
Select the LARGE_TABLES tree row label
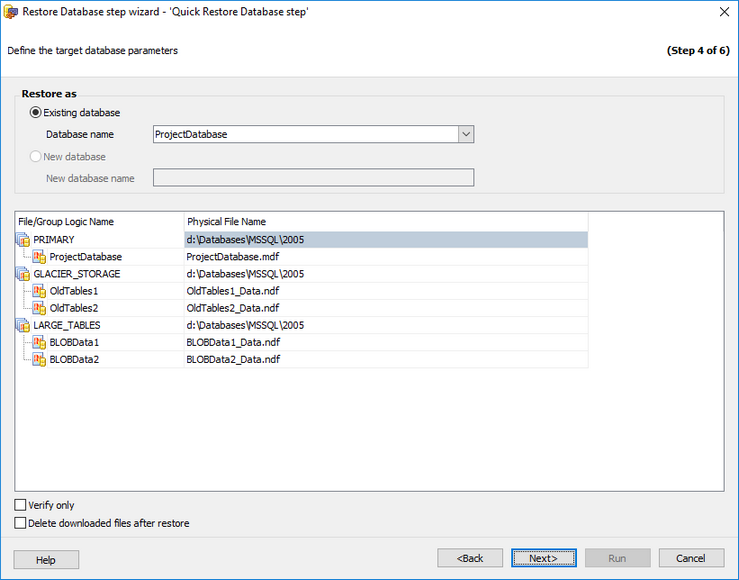coord(67,326)
